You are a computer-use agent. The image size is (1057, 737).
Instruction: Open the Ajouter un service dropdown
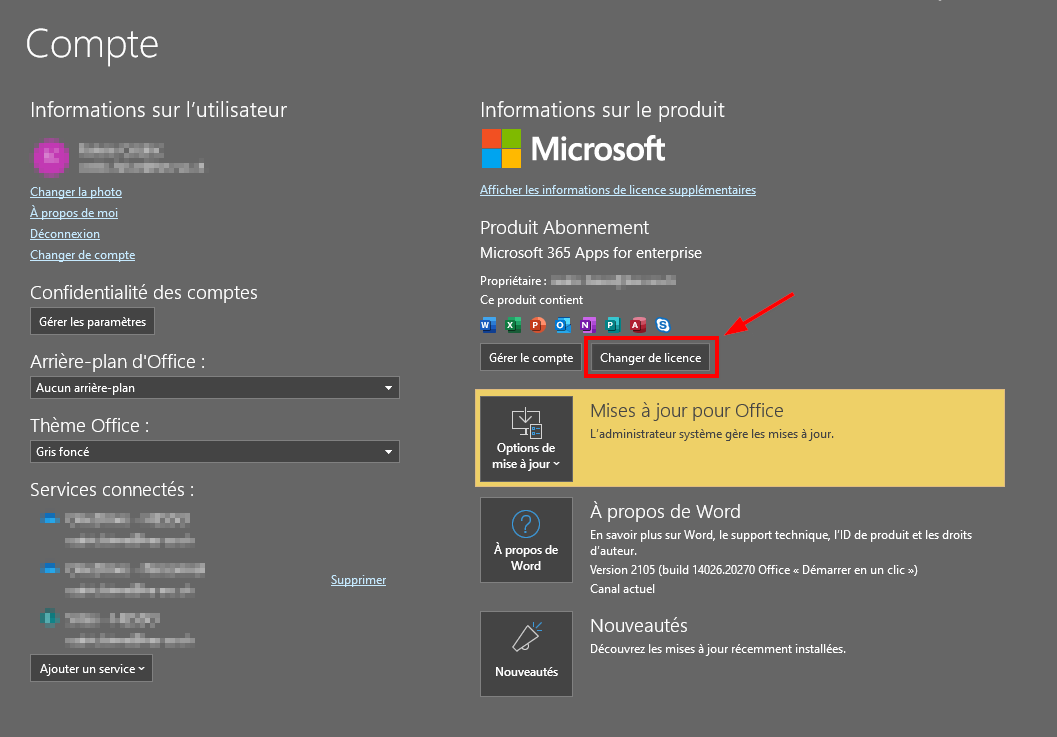click(91, 668)
